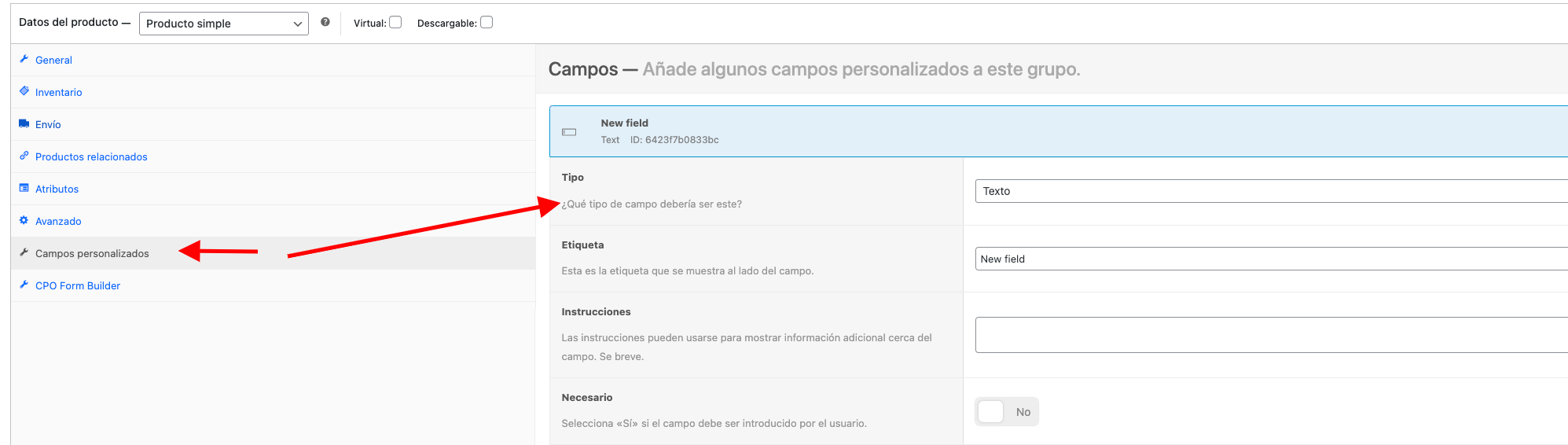Collapse the New field header row
Viewport: 1568px width, 445px height.
pyautogui.click(x=1059, y=131)
